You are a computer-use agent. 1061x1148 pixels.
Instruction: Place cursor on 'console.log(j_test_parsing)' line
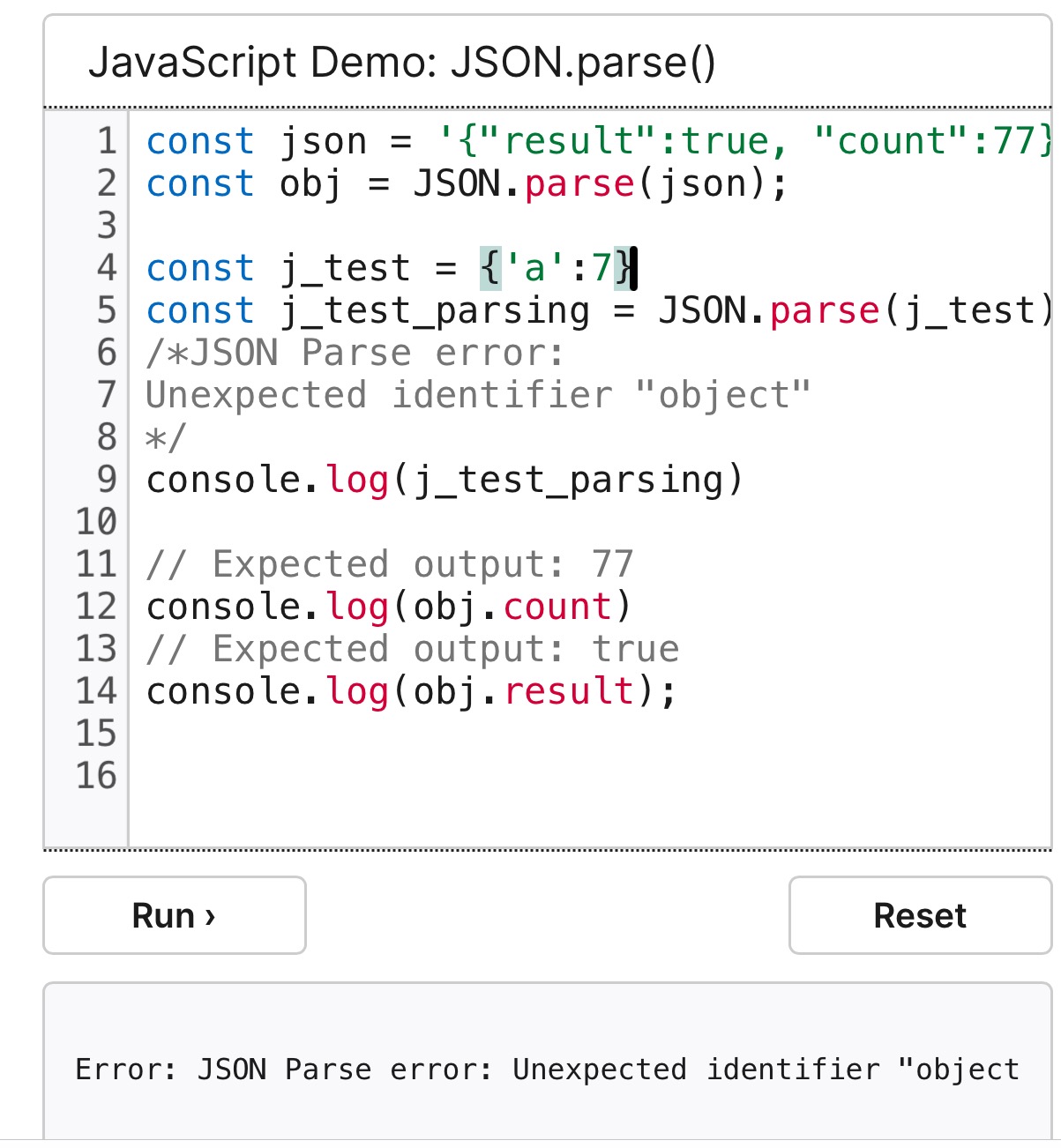(445, 480)
